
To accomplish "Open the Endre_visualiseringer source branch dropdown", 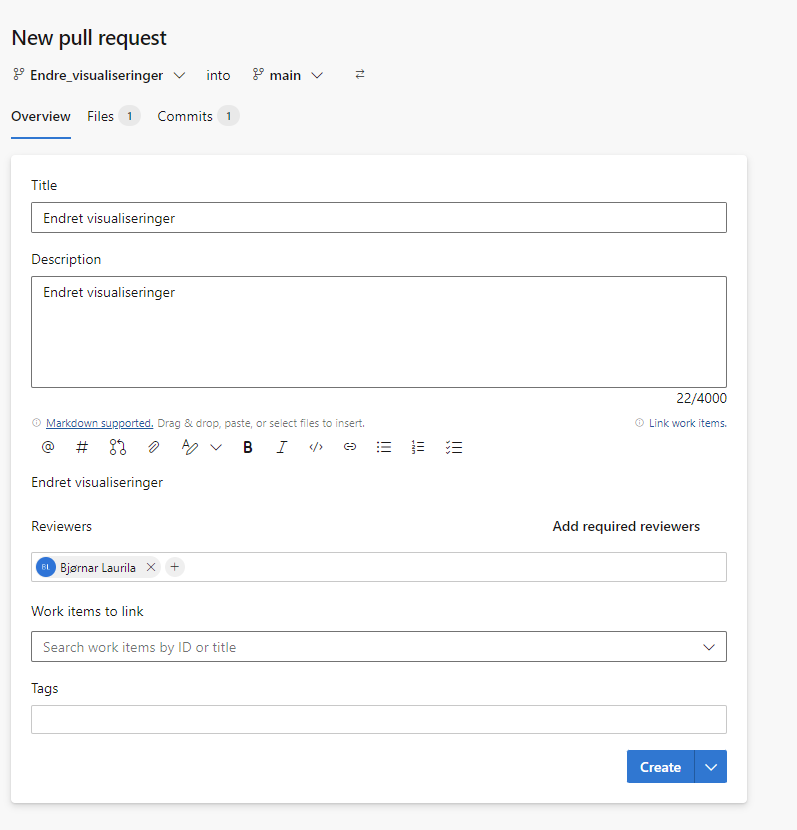I will [99, 75].
